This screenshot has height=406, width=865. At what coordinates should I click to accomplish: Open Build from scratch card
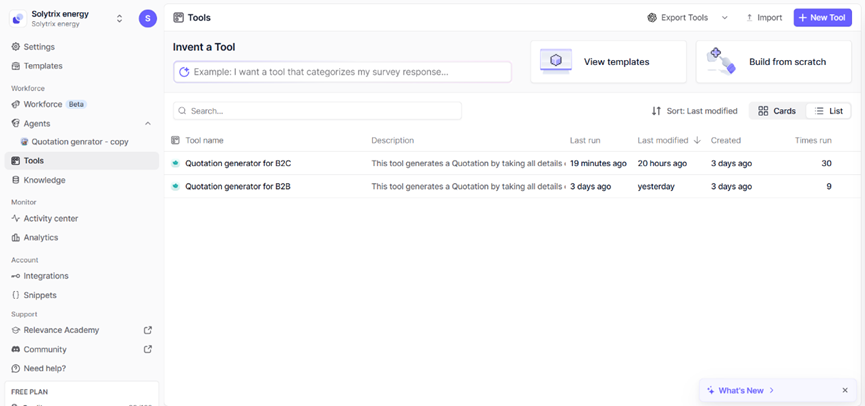[x=773, y=62]
